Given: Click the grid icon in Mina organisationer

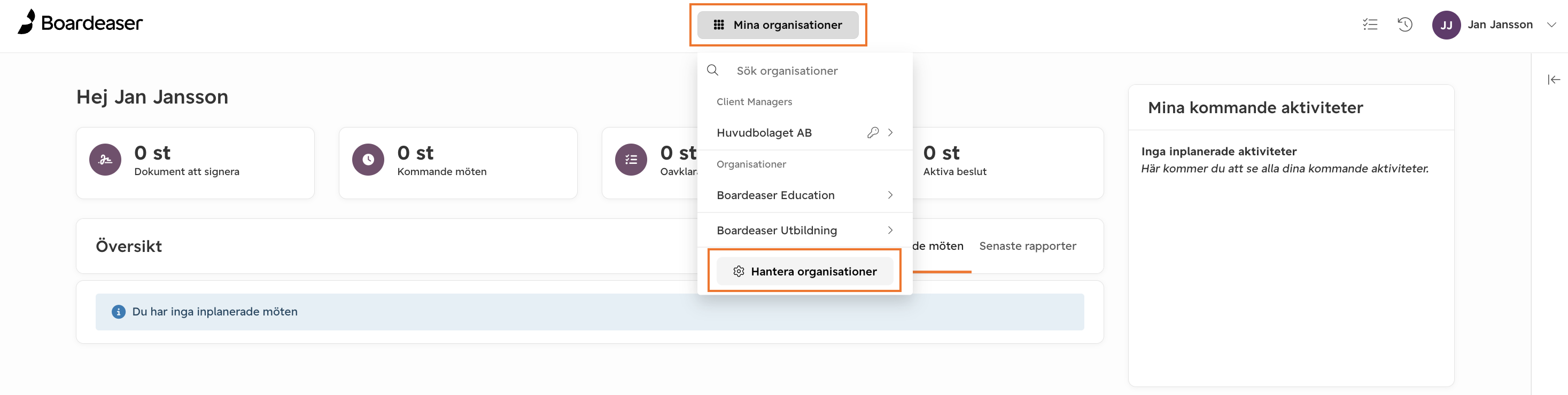Looking at the screenshot, I should tap(719, 25).
